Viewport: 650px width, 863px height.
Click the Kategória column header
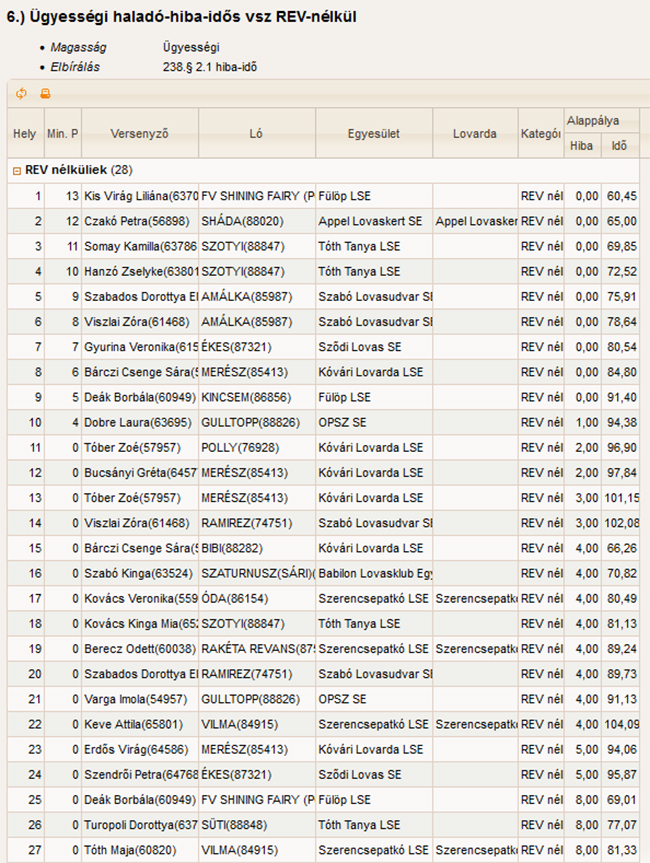point(540,134)
